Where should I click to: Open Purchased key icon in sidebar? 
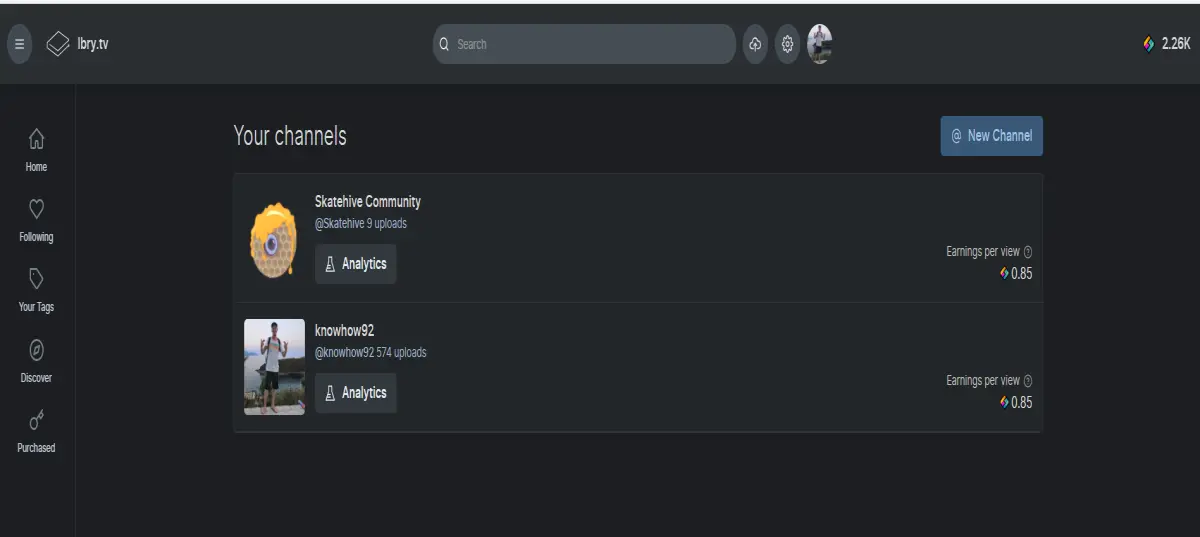36,431
